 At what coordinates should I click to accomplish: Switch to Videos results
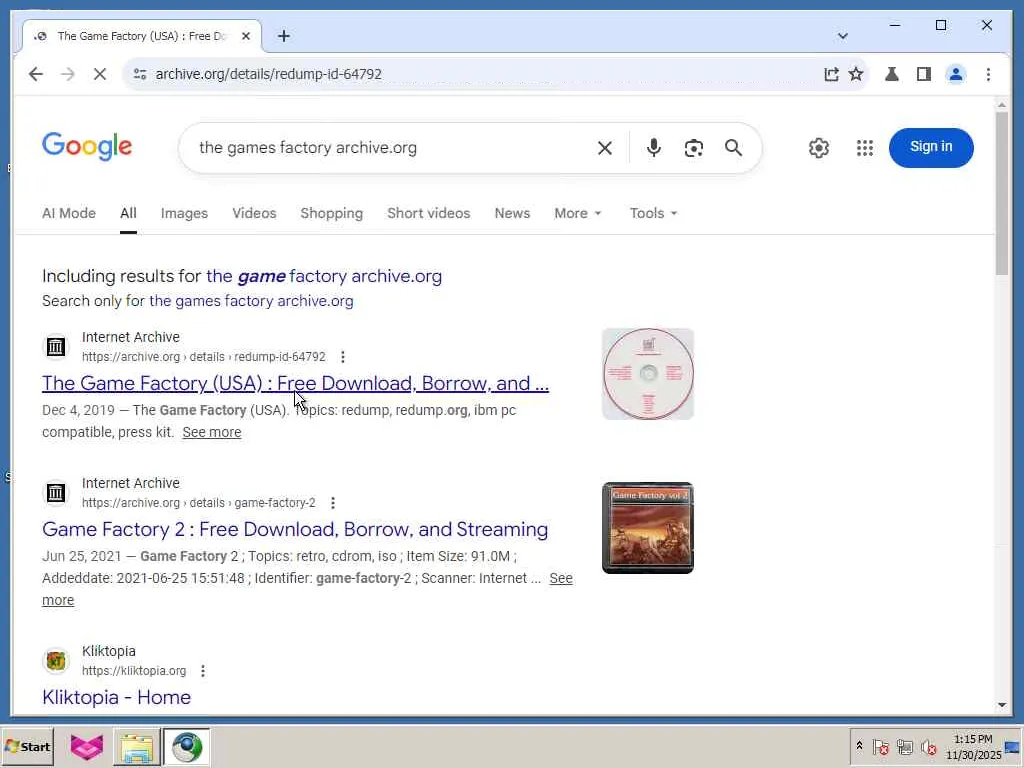(x=254, y=214)
